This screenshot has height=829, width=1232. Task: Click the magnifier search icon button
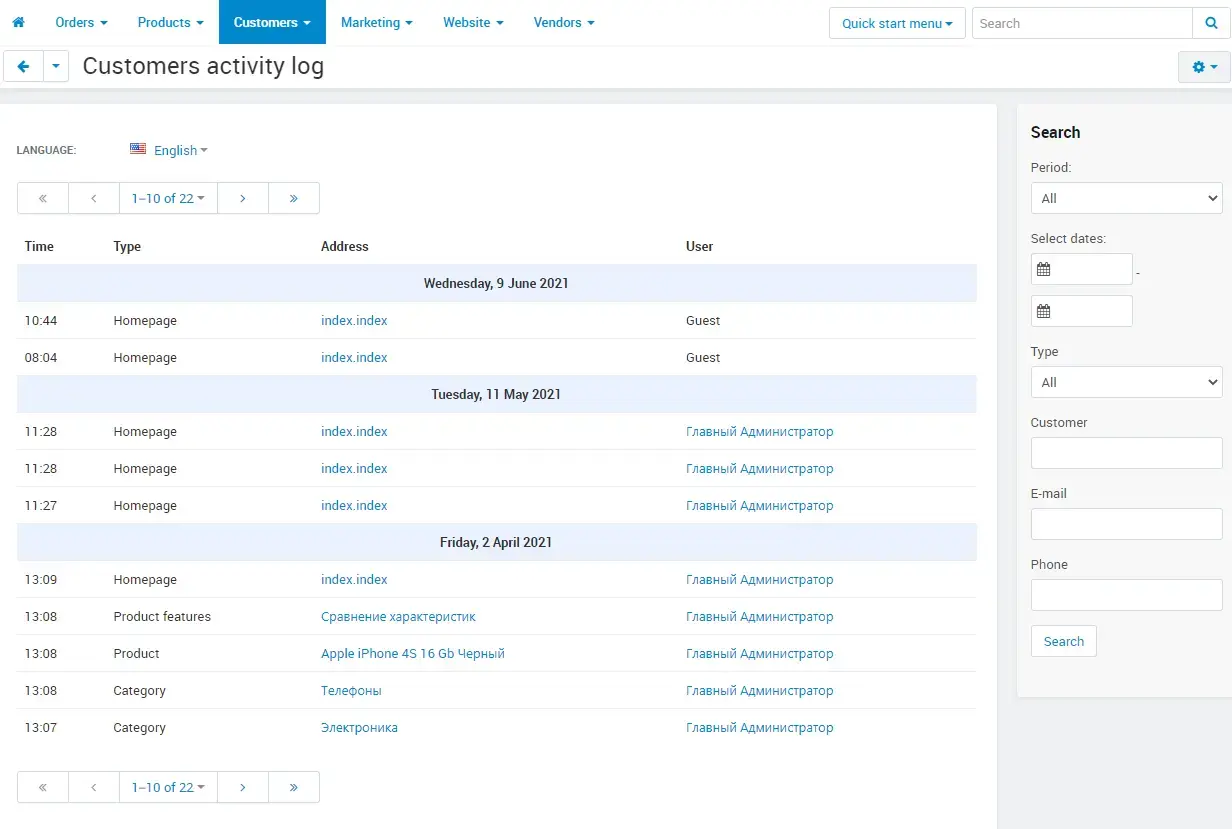(1211, 23)
